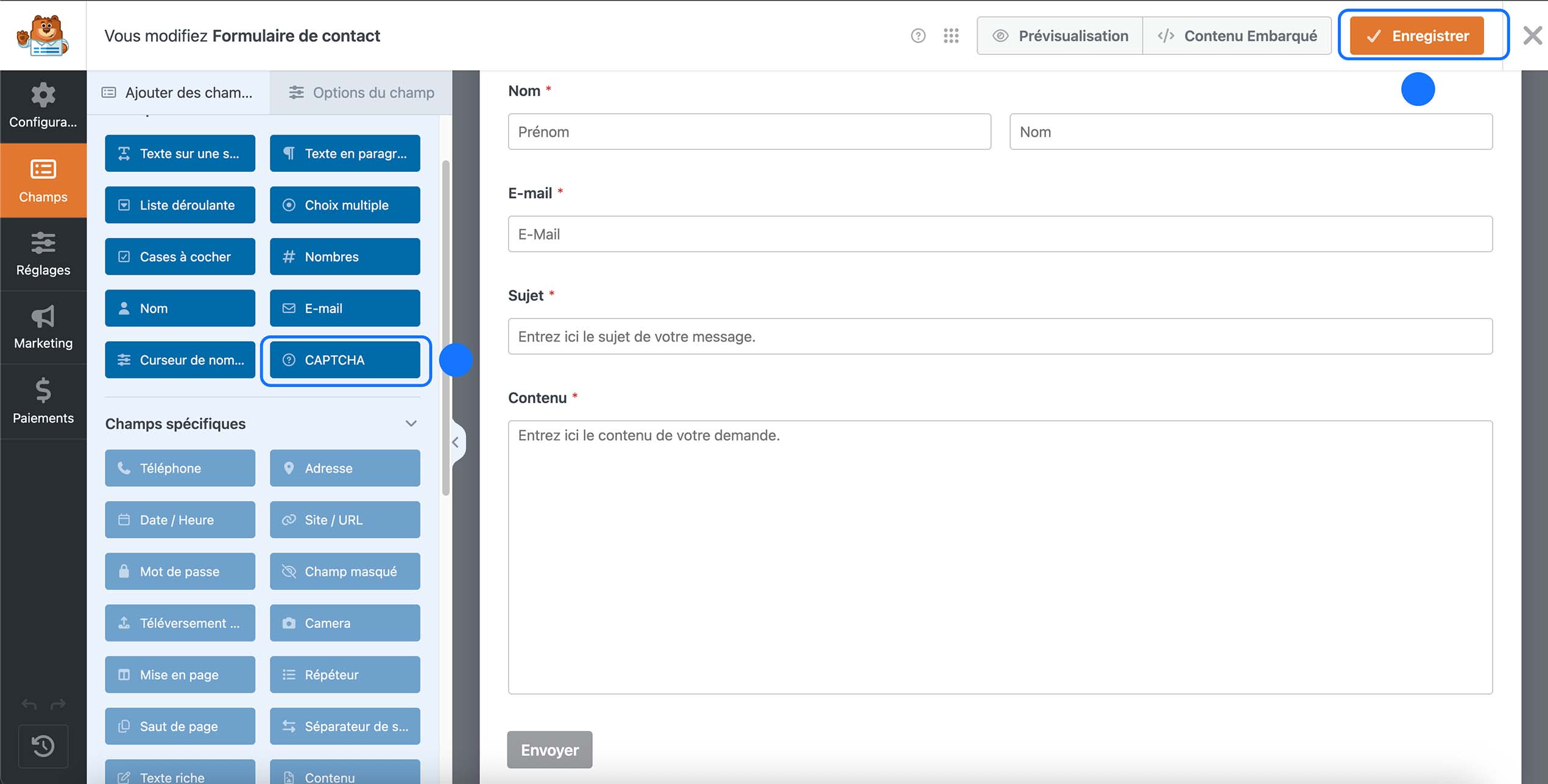Click the WPForms bear logo
1548x784 pixels.
pyautogui.click(x=41, y=35)
